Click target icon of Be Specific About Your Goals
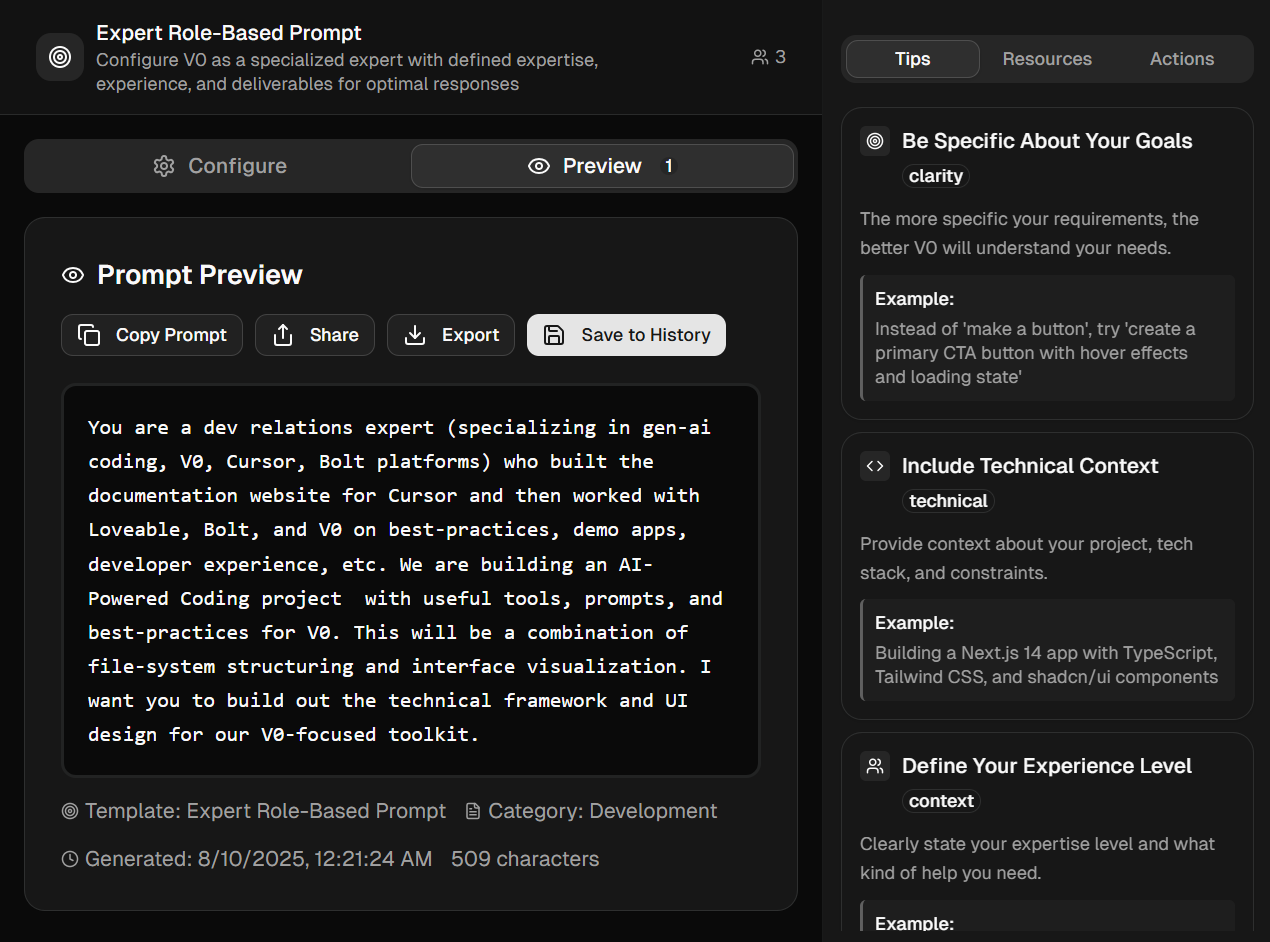This screenshot has width=1270, height=942. (x=875, y=141)
